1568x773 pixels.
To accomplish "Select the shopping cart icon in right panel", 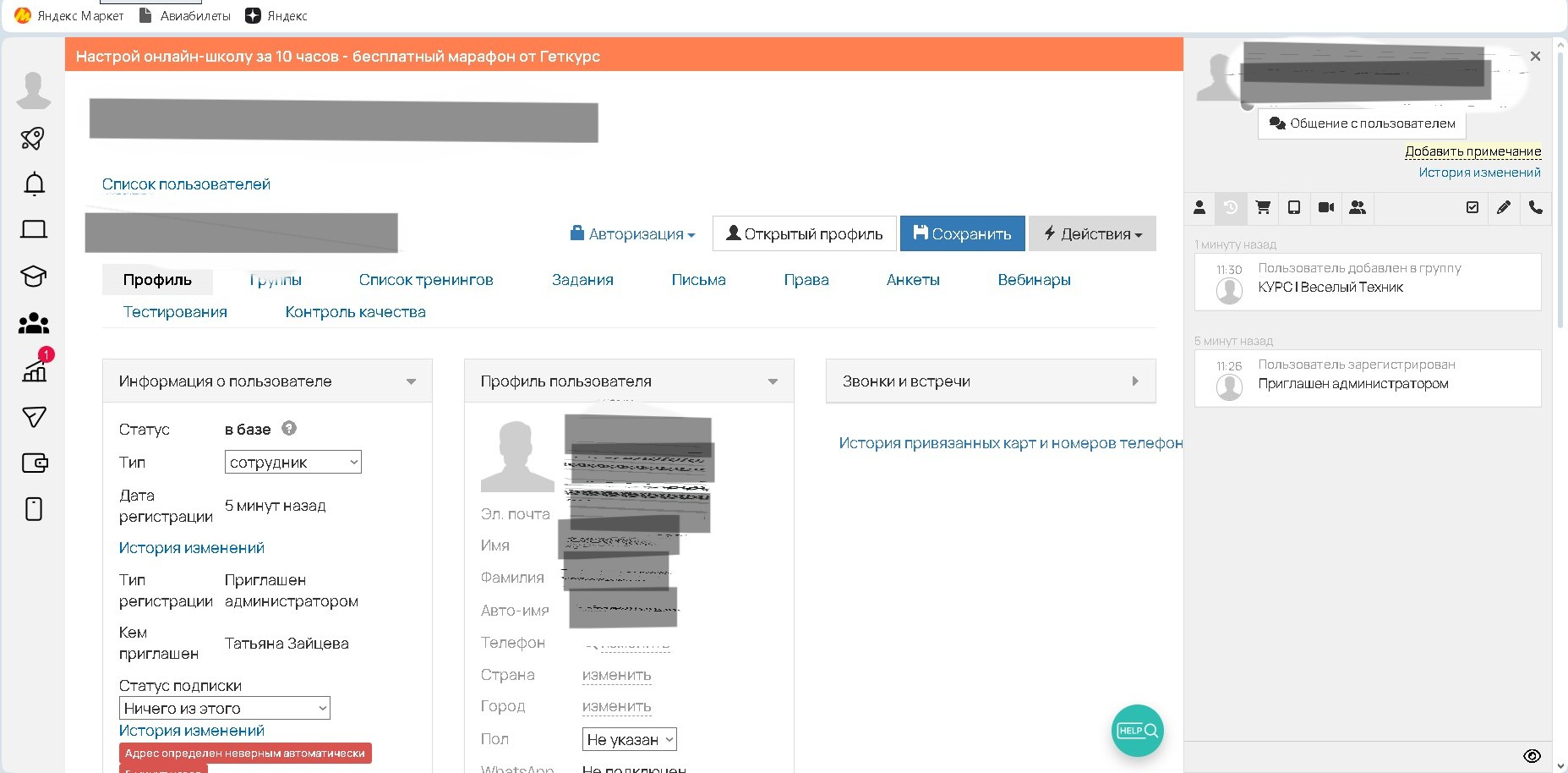I will click(x=1263, y=207).
